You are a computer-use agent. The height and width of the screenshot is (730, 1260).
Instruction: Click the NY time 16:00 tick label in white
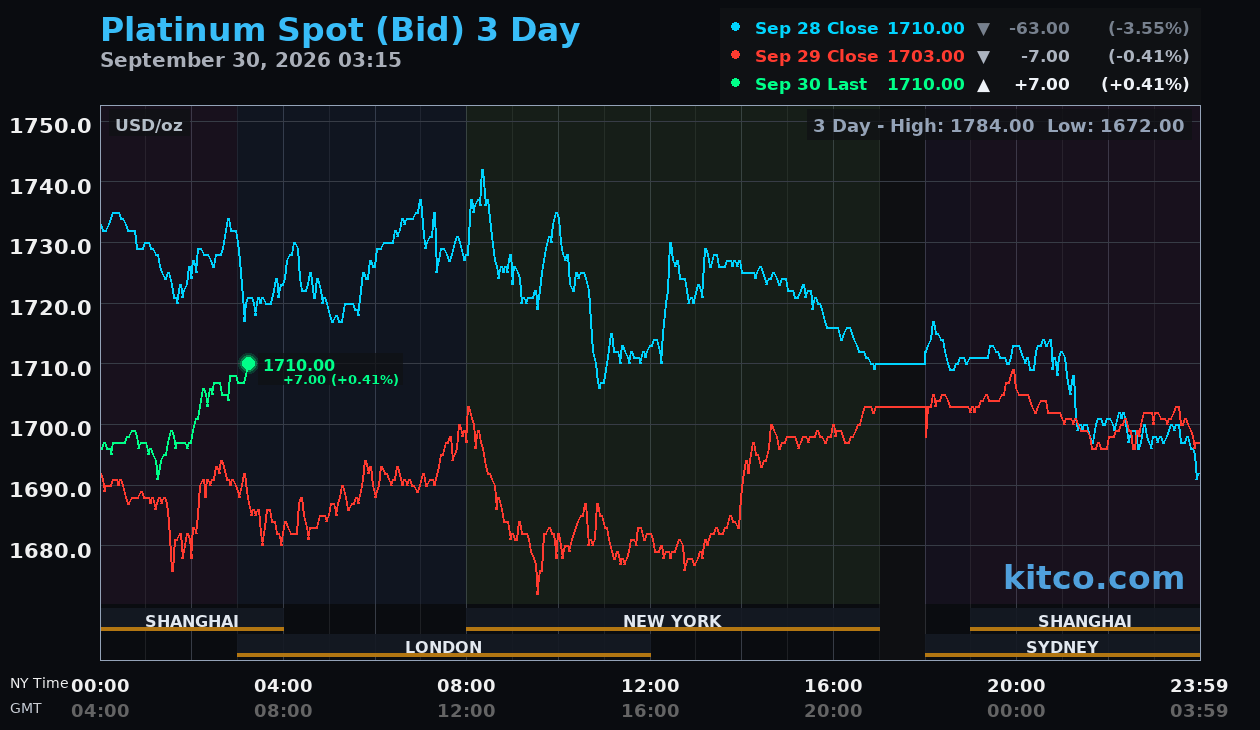point(833,686)
